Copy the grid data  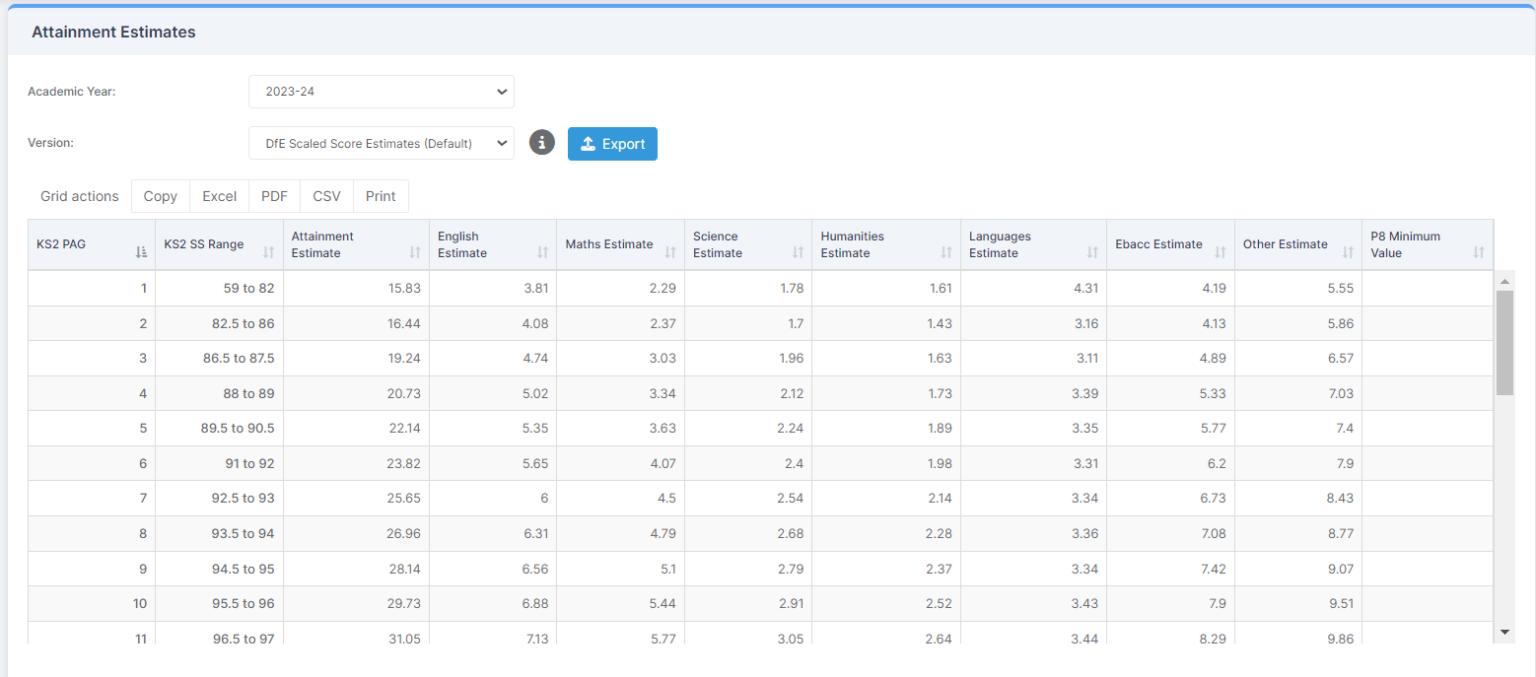point(160,195)
